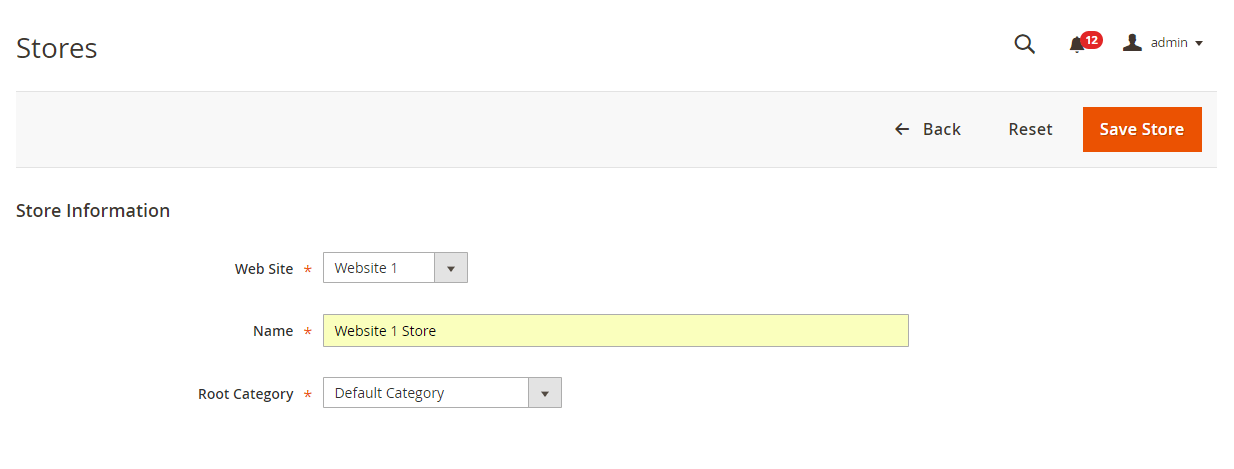Click the Web Site dropdown arrow

pyautogui.click(x=451, y=268)
